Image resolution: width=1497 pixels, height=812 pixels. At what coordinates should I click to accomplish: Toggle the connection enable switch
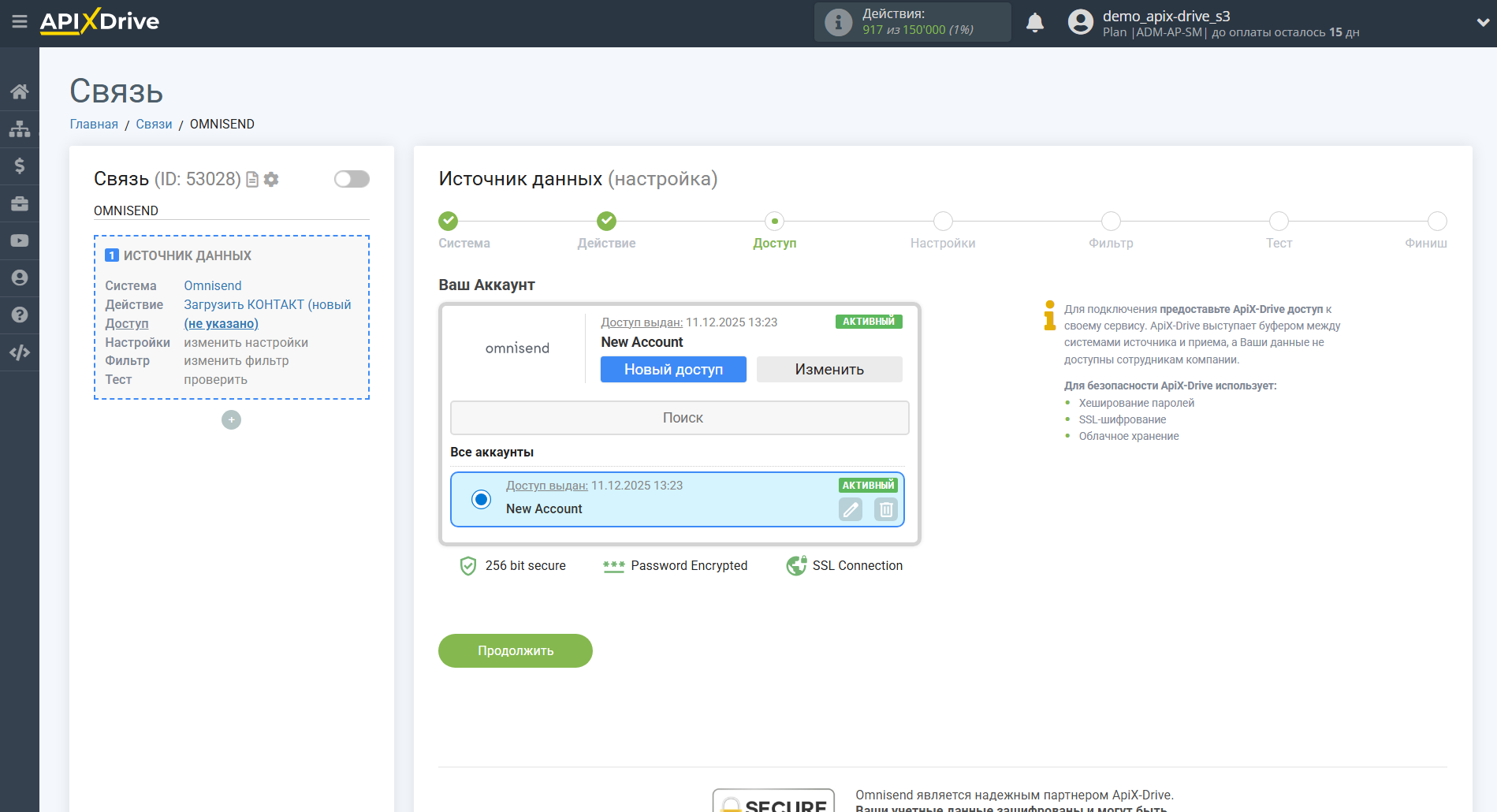pos(352,179)
